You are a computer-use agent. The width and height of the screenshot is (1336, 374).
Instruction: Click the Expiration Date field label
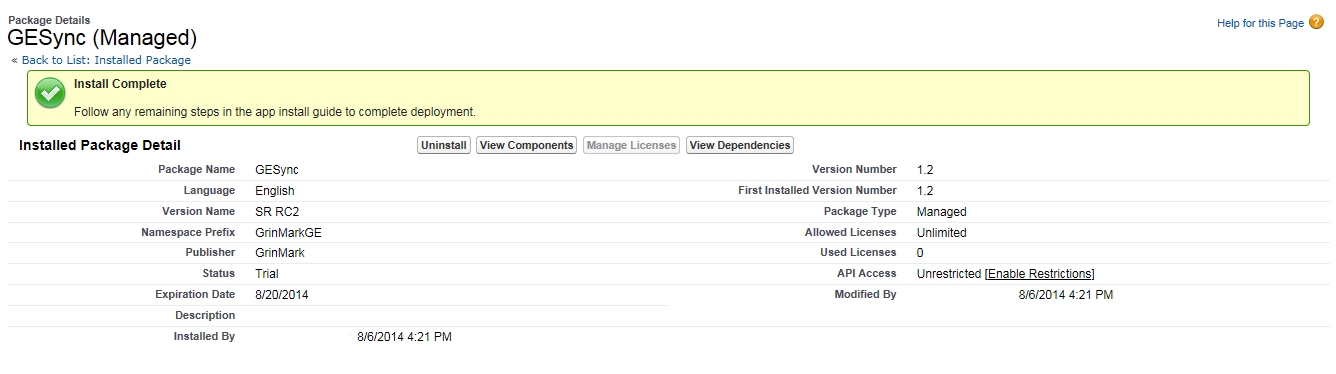tap(195, 295)
